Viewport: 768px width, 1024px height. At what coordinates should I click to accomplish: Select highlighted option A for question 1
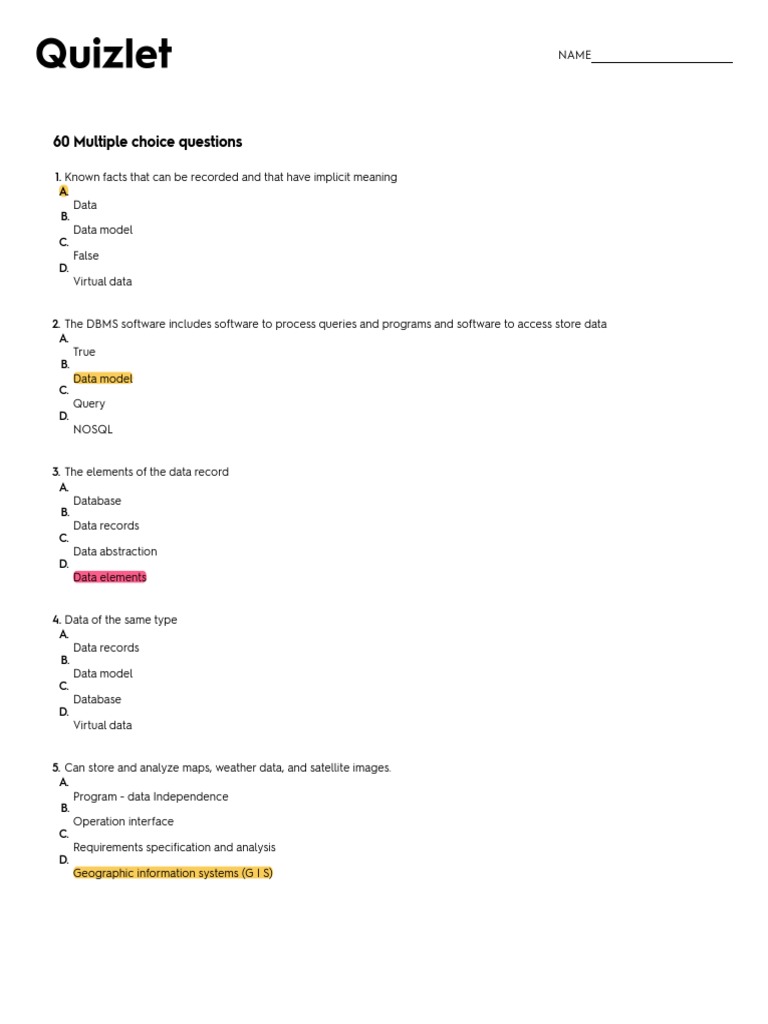(64, 190)
